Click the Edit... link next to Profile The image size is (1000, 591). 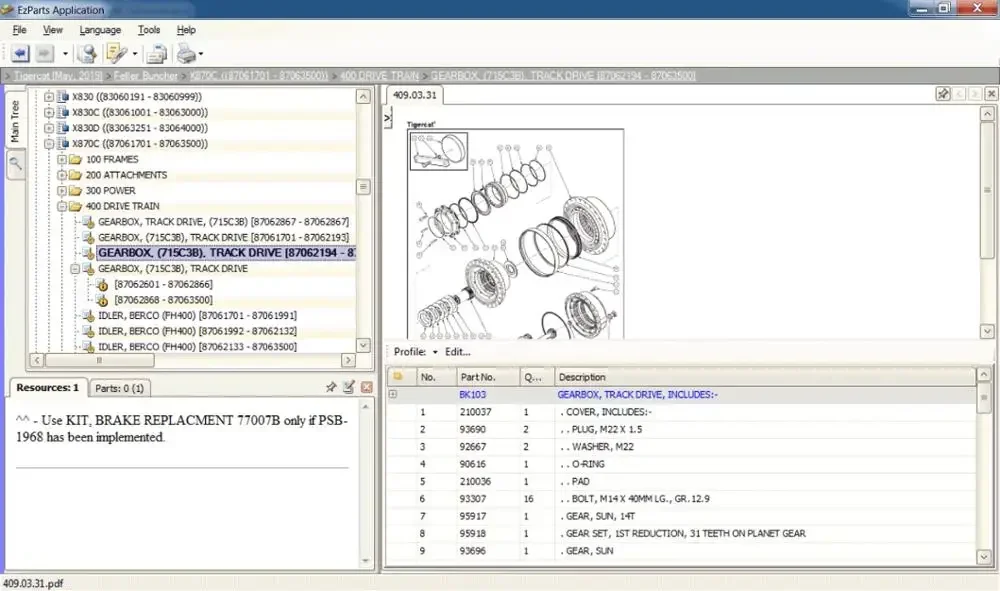[x=459, y=352]
